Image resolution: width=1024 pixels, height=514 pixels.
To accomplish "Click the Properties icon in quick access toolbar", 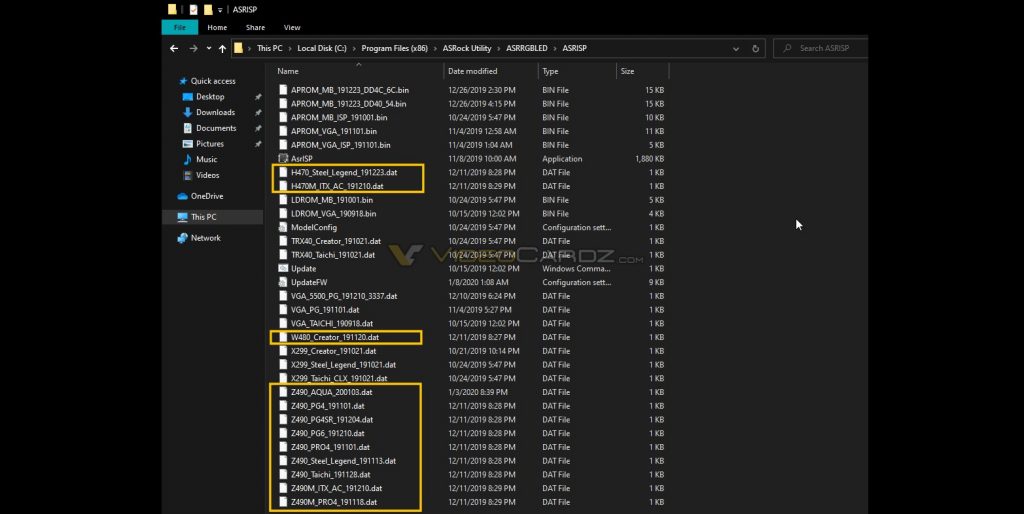I will tap(192, 10).
